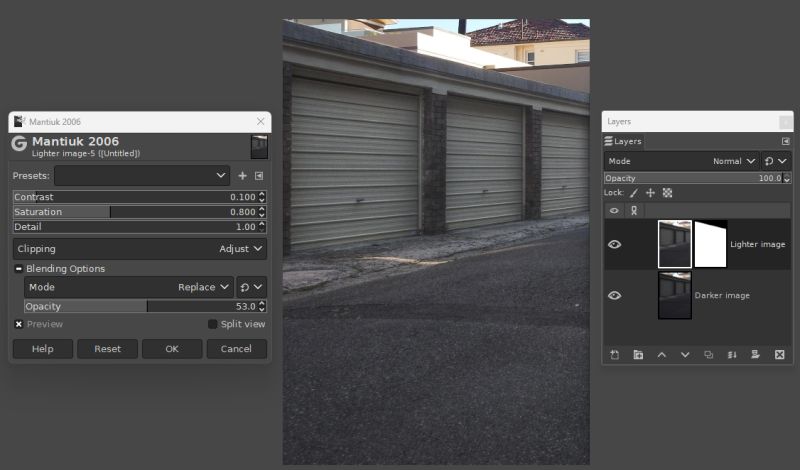Image resolution: width=800 pixels, height=470 pixels.
Task: Collapse the Blending Options section
Action: 19,268
